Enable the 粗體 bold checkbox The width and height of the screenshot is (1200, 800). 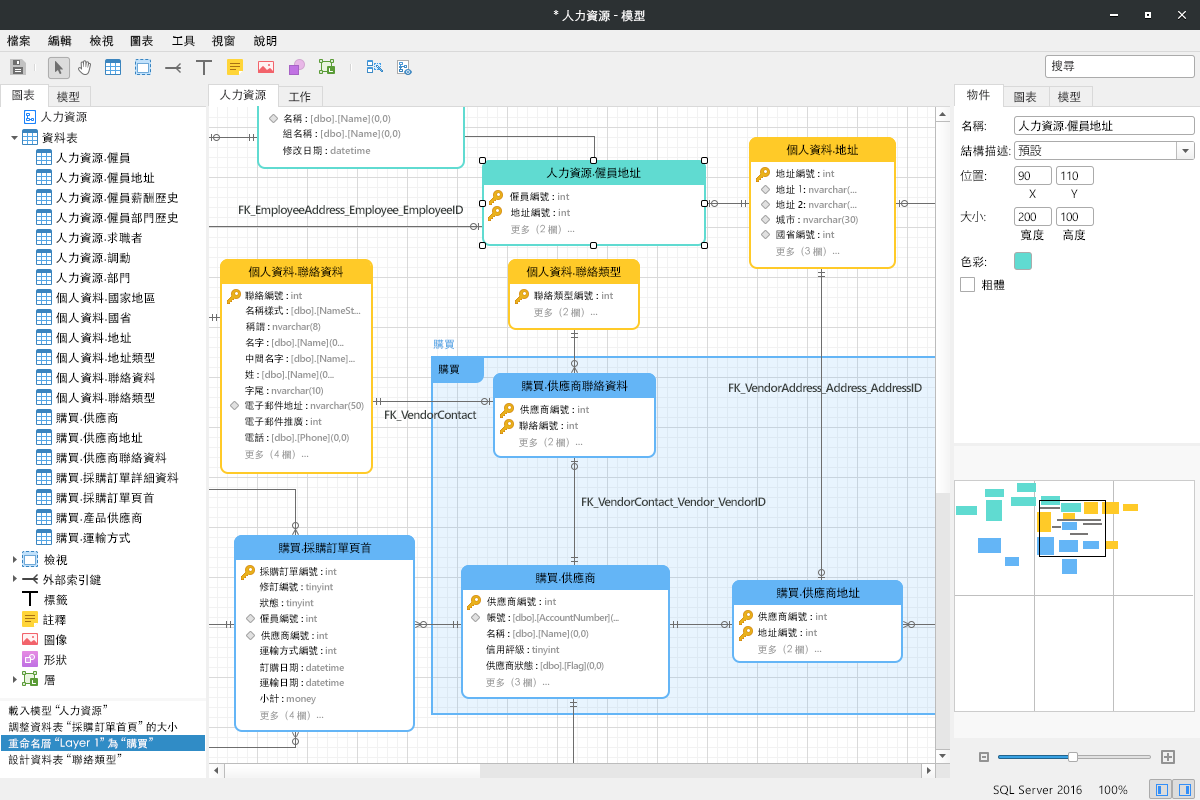coord(967,284)
